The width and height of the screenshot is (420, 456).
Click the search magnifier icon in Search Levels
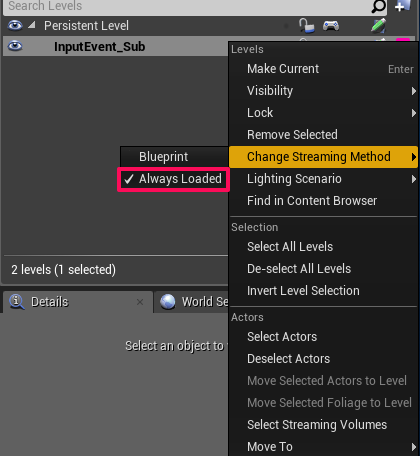tap(378, 6)
